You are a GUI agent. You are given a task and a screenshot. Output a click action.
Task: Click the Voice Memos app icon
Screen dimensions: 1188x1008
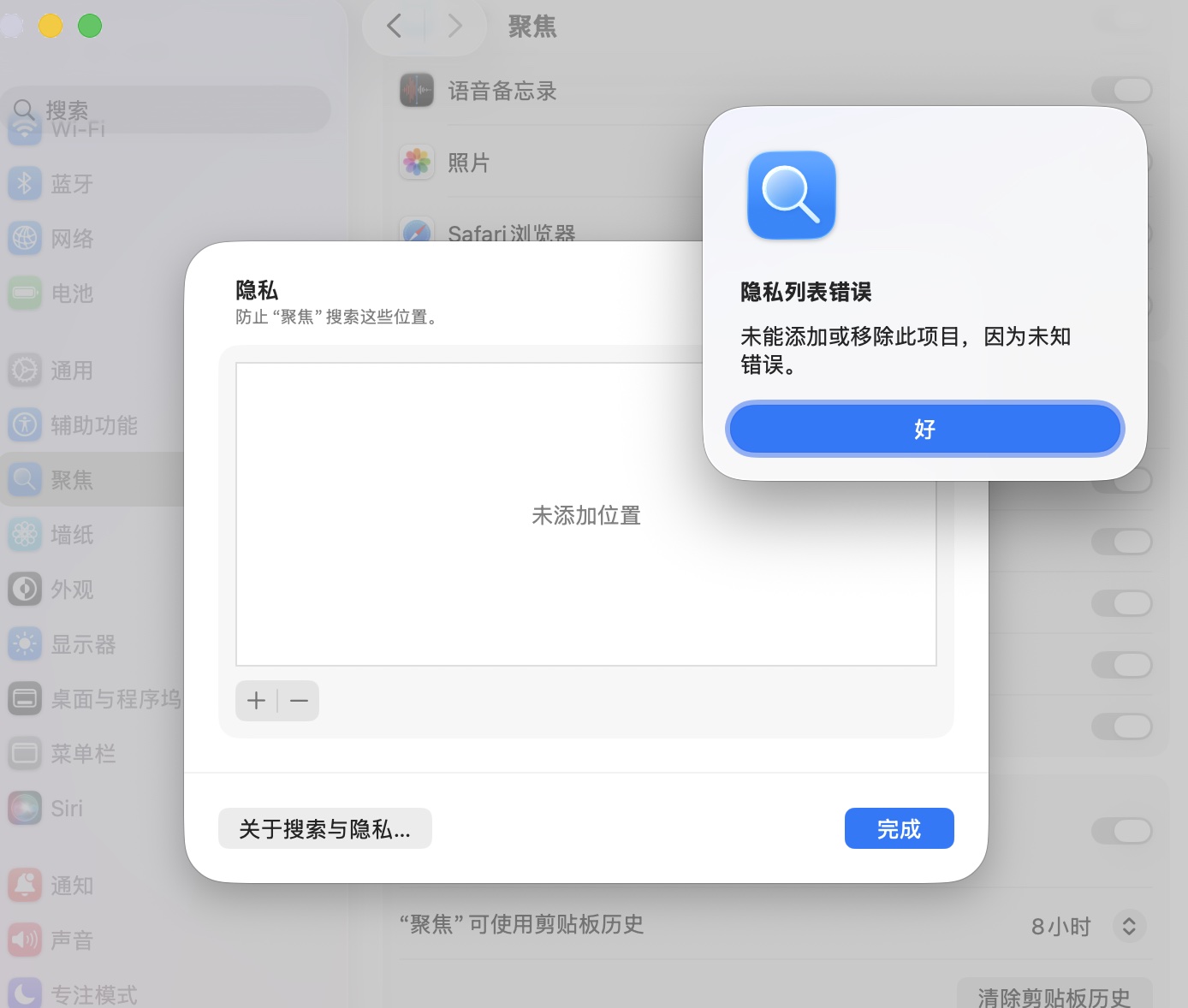coord(417,90)
